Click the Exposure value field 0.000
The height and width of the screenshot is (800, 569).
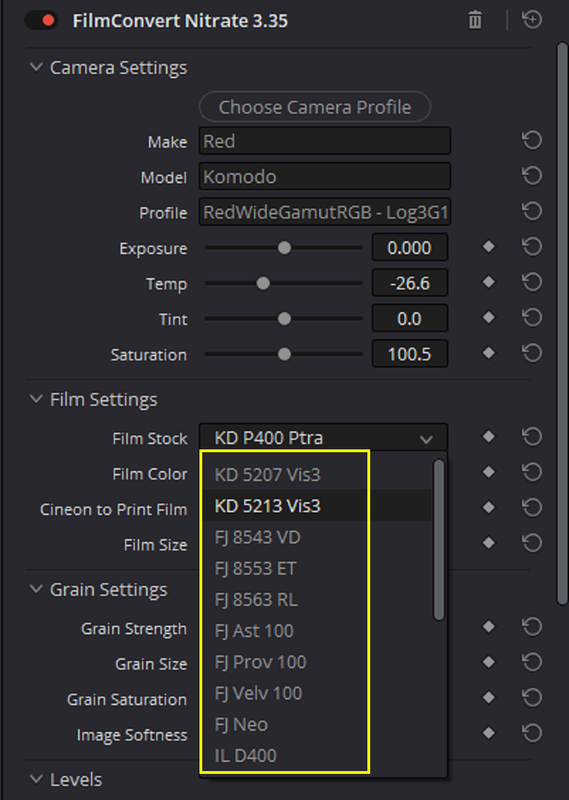click(410, 247)
